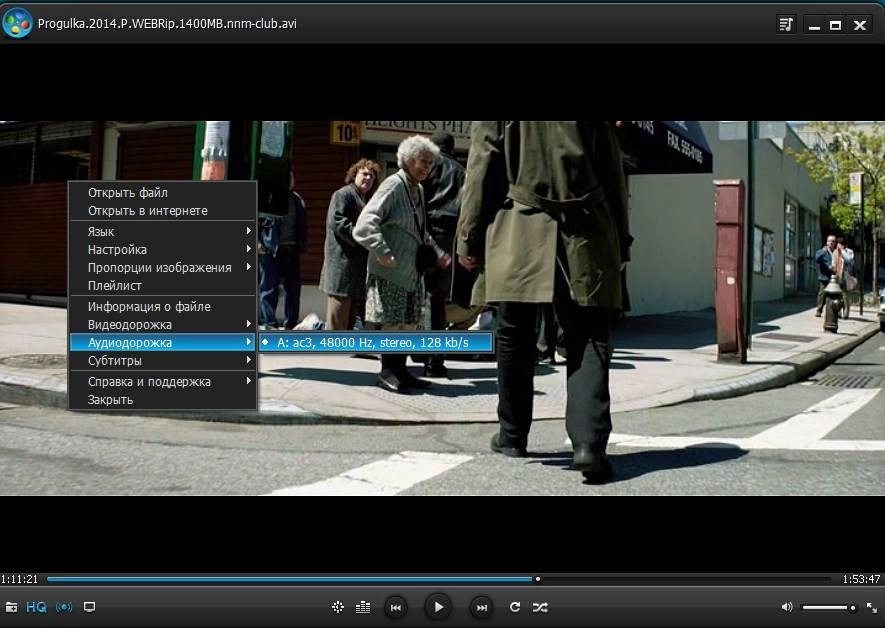
Task: Click the player logo icon in title bar
Action: point(17,23)
